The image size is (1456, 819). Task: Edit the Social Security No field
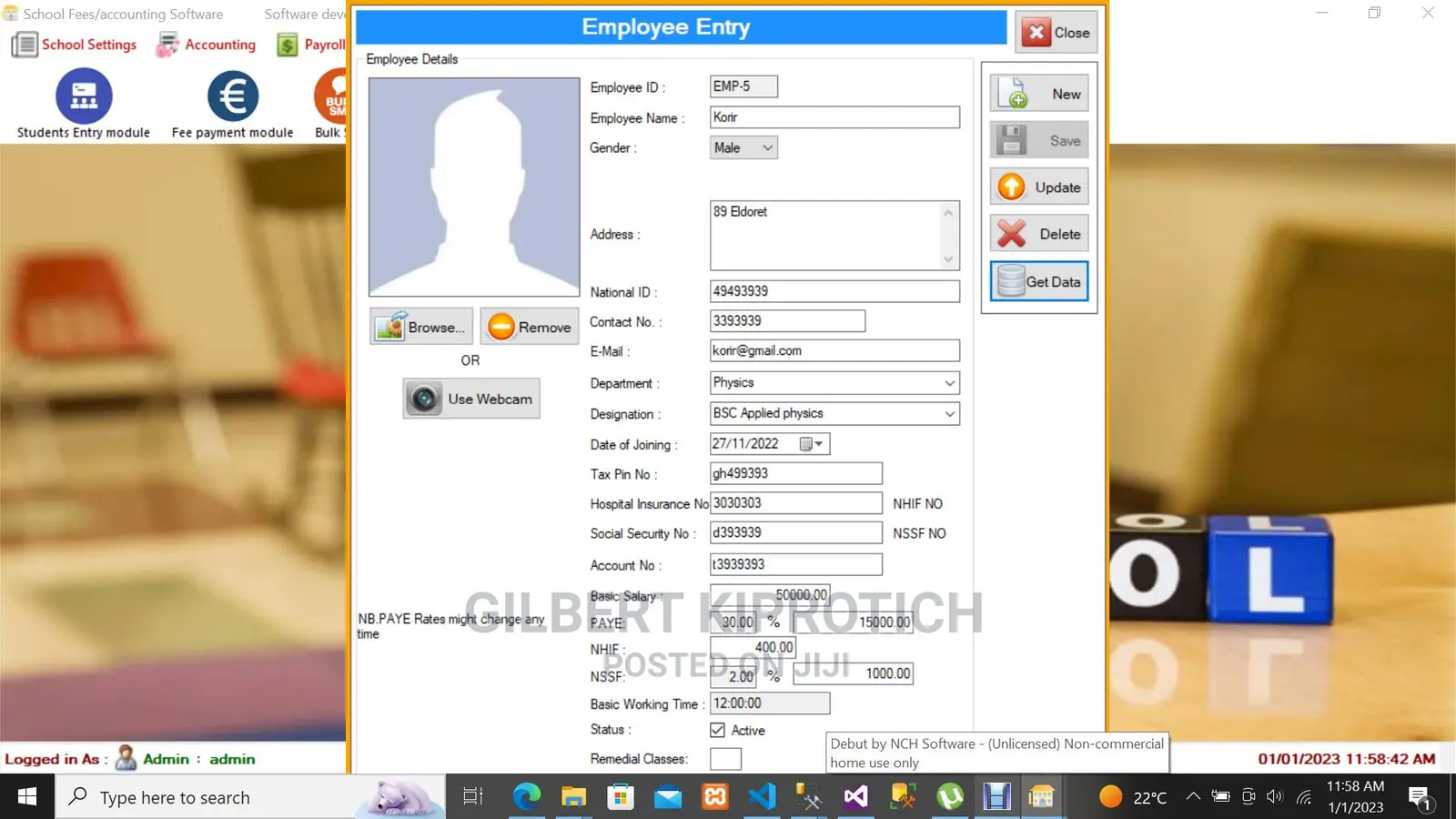click(x=795, y=532)
